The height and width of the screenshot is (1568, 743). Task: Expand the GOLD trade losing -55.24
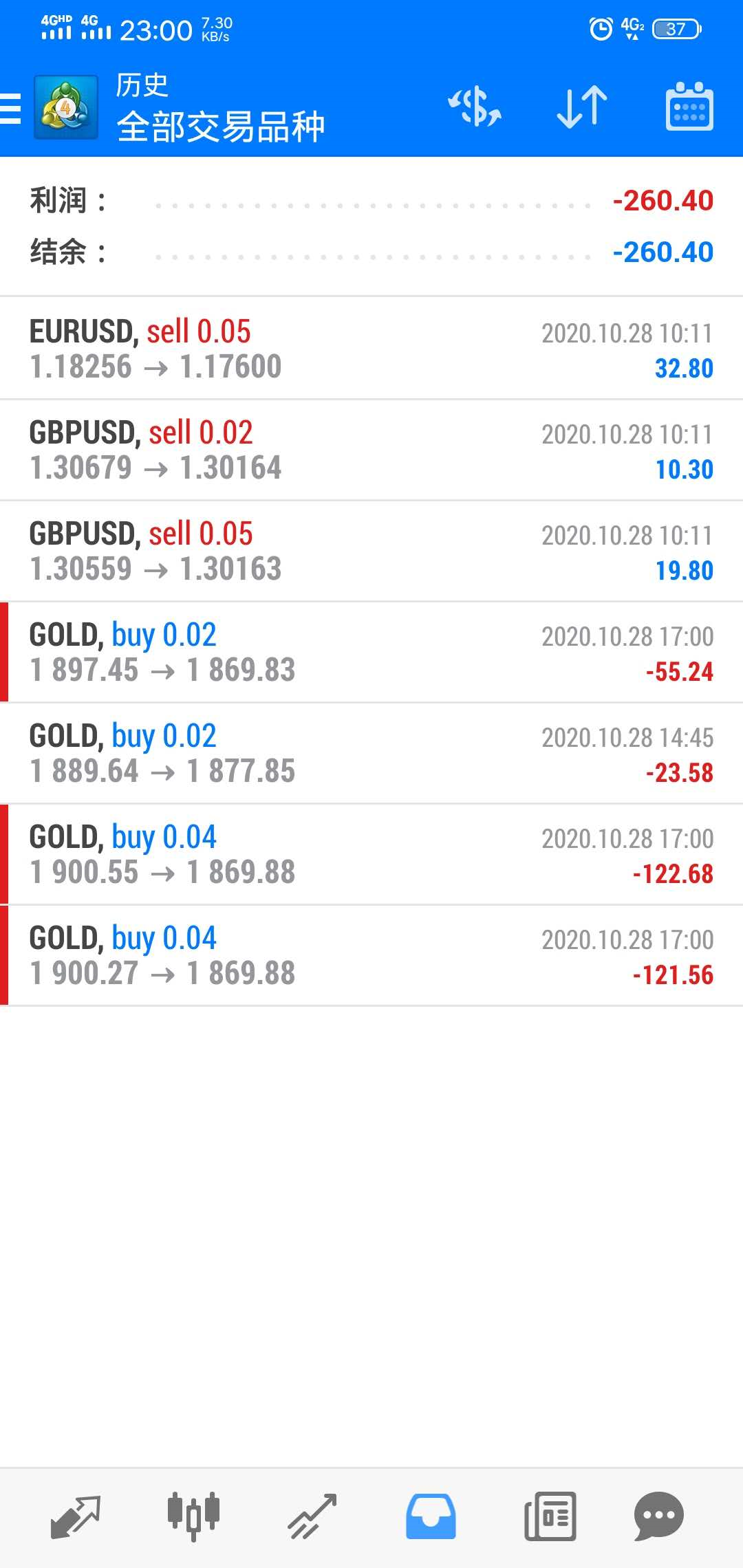[371, 652]
